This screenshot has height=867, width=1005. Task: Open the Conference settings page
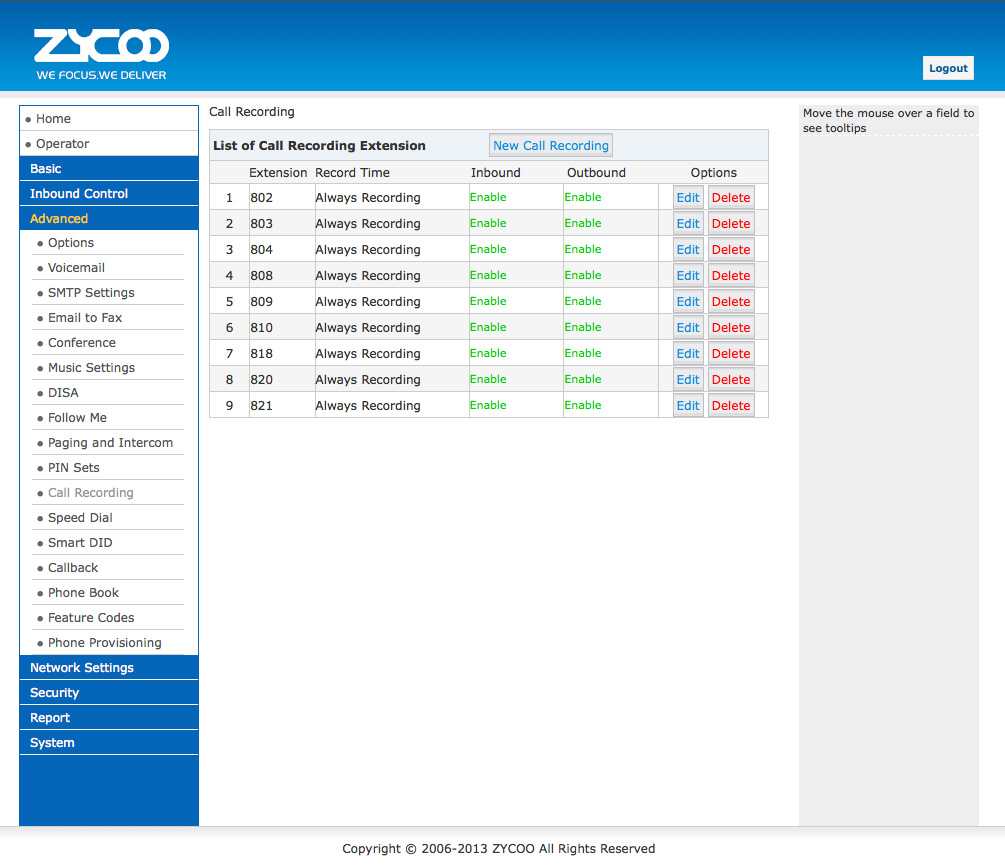[82, 343]
